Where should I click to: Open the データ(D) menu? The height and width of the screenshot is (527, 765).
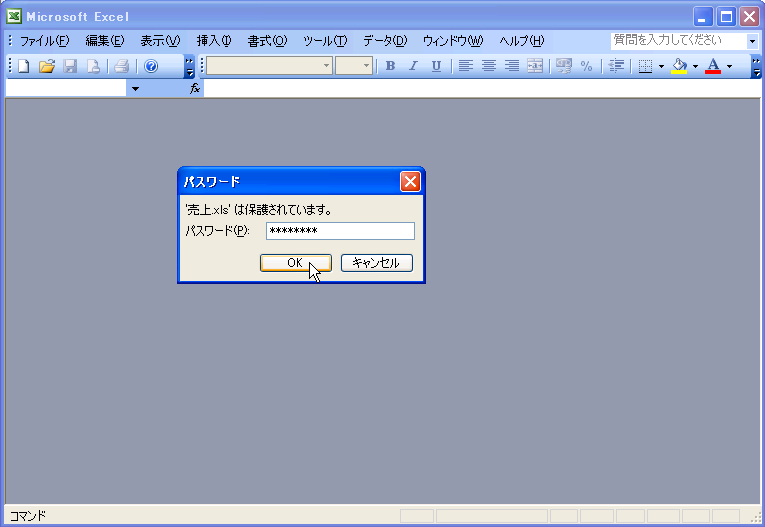[385, 41]
